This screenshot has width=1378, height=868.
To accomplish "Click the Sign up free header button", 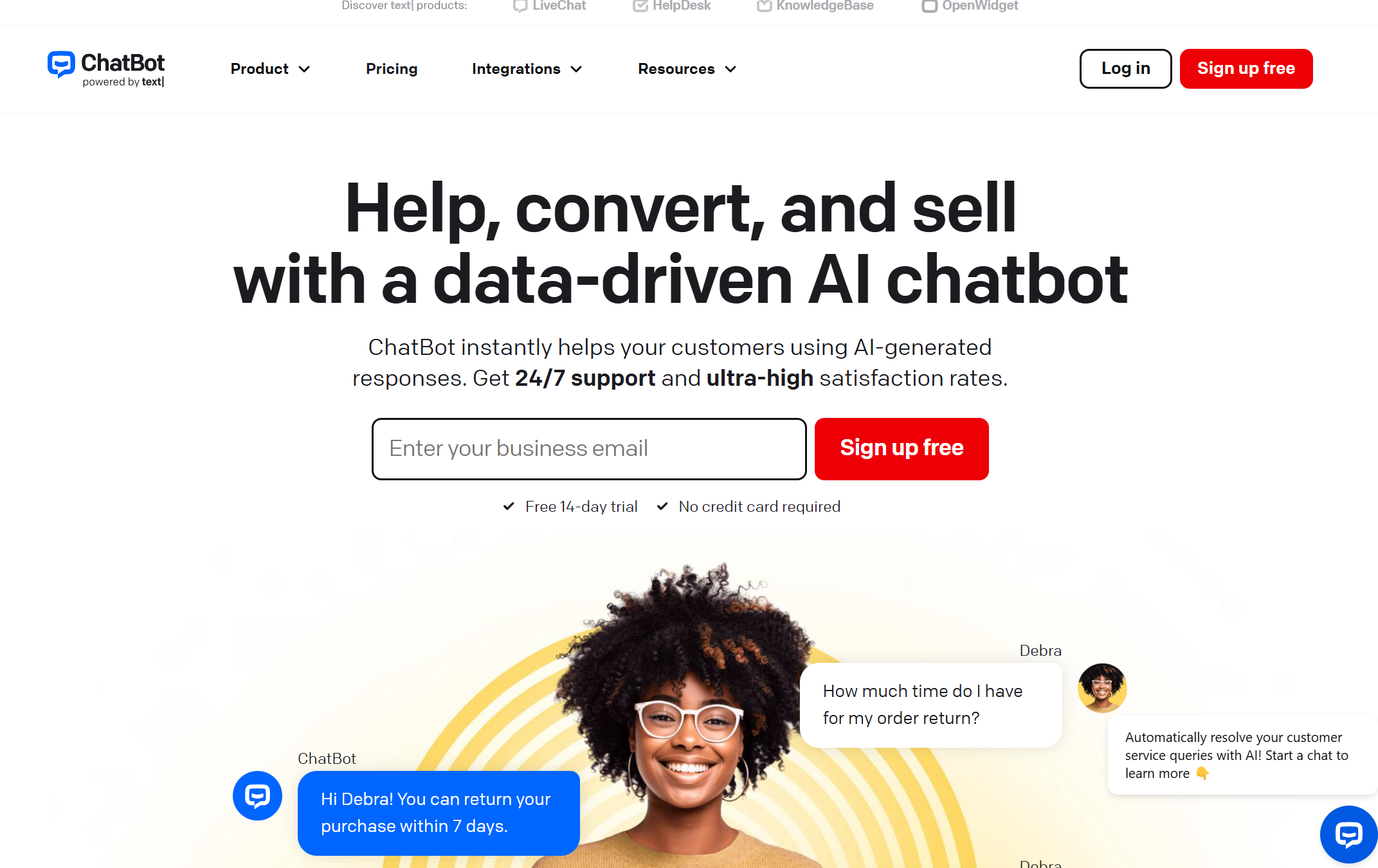I will coord(1246,68).
